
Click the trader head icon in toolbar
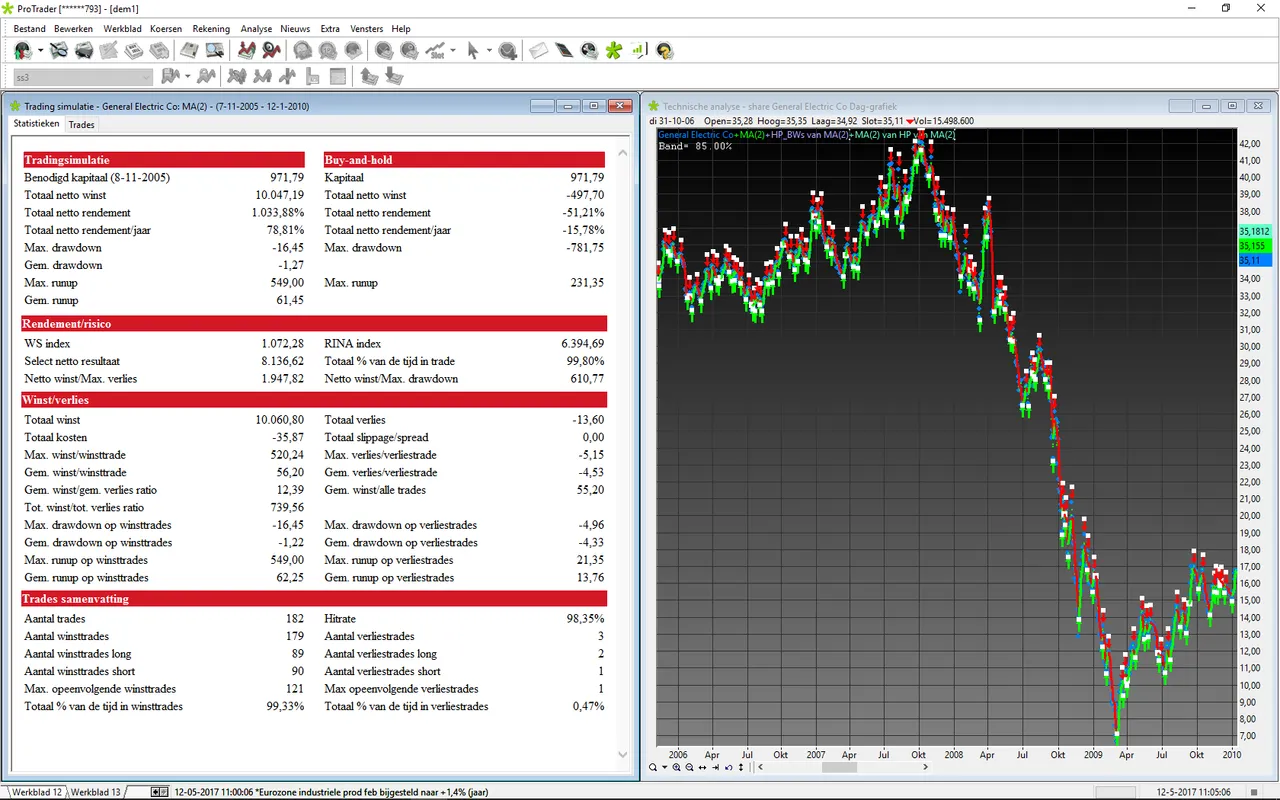tap(23, 50)
